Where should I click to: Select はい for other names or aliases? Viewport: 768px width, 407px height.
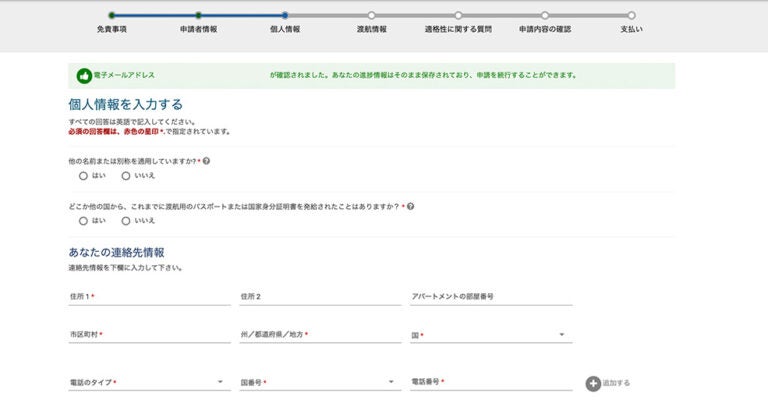pos(83,176)
